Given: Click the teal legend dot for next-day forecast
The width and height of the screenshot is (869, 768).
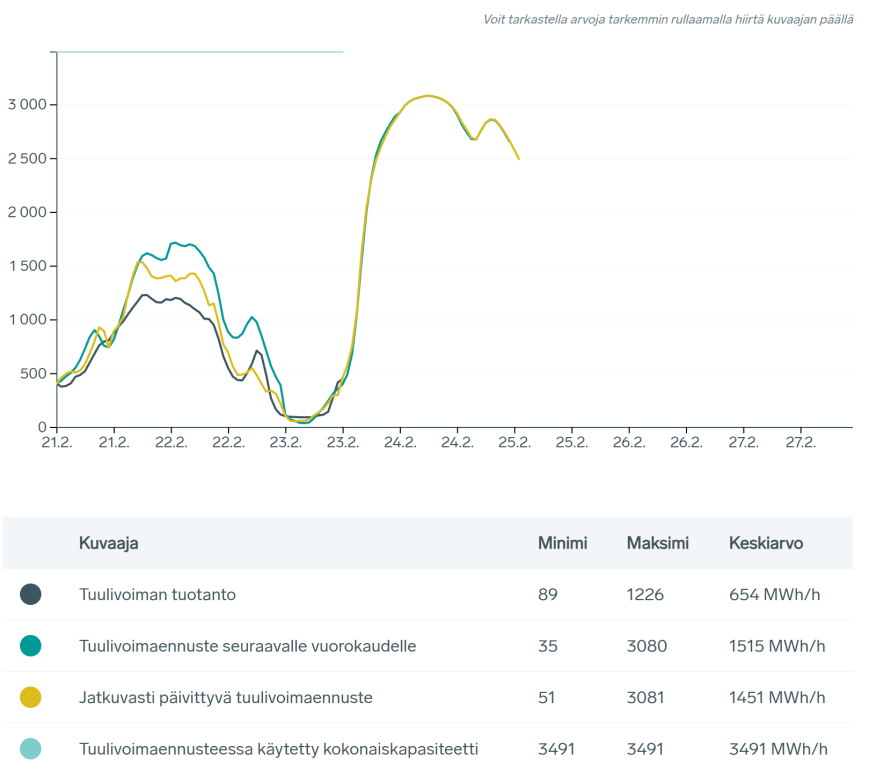Looking at the screenshot, I should pos(30,646).
